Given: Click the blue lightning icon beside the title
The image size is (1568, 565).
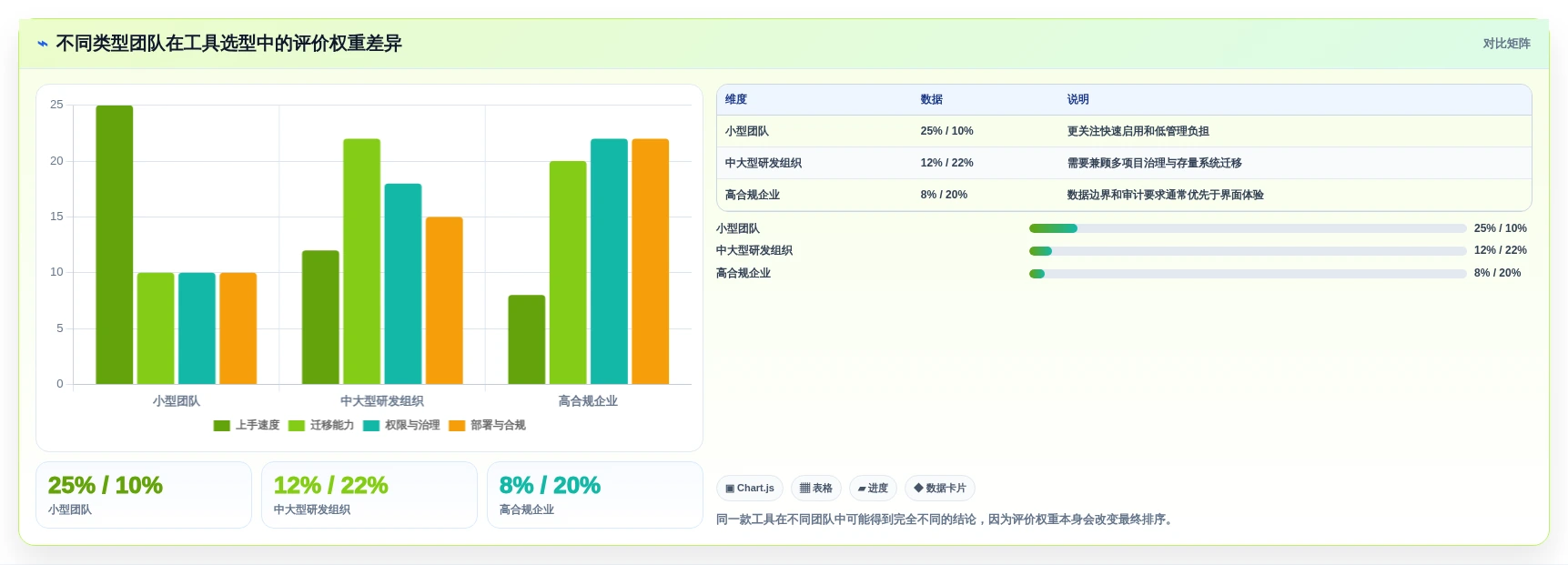Looking at the screenshot, I should click(x=43, y=44).
